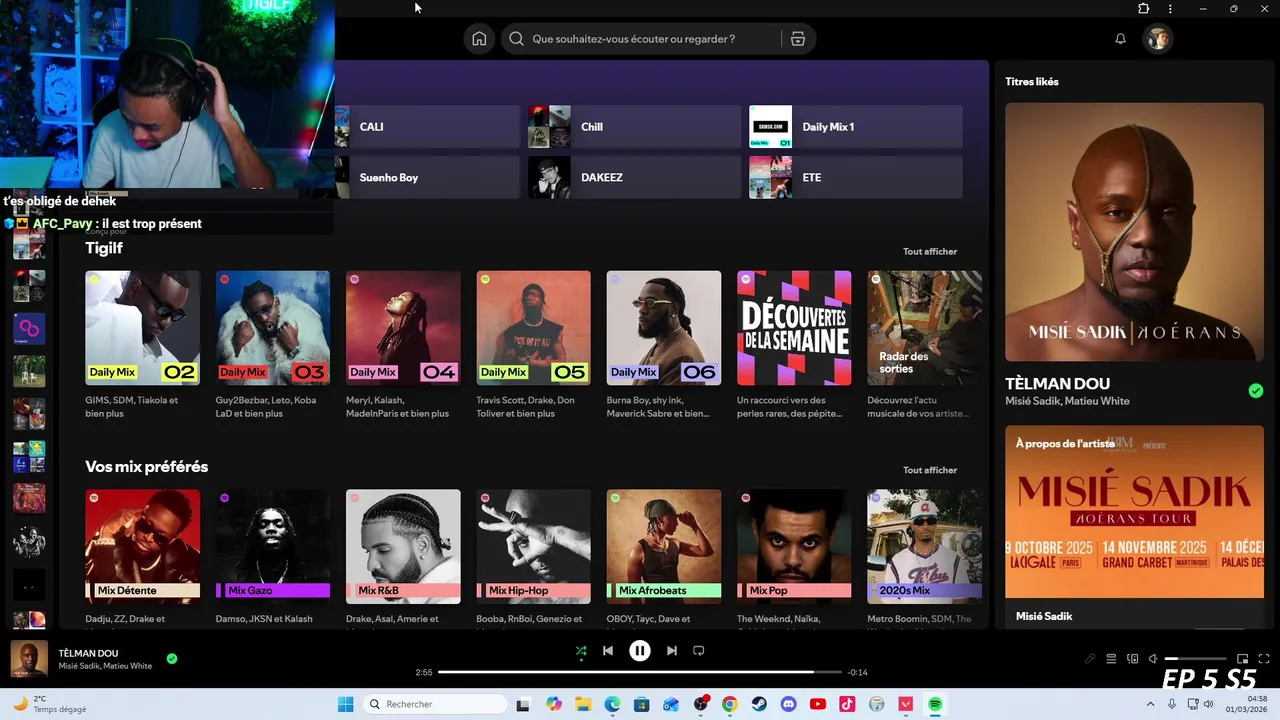Open the À propos de l'artiste card
The image size is (1280, 720).
1134,527
